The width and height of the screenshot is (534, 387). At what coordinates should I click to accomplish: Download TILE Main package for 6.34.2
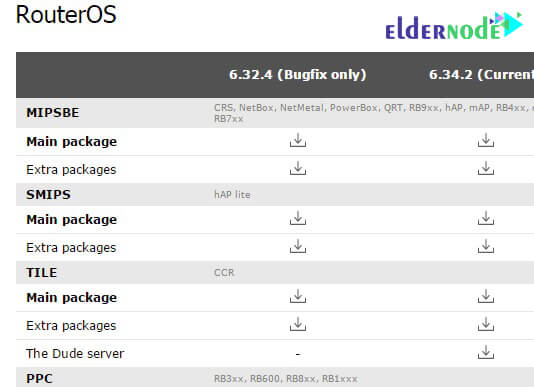coord(486,296)
